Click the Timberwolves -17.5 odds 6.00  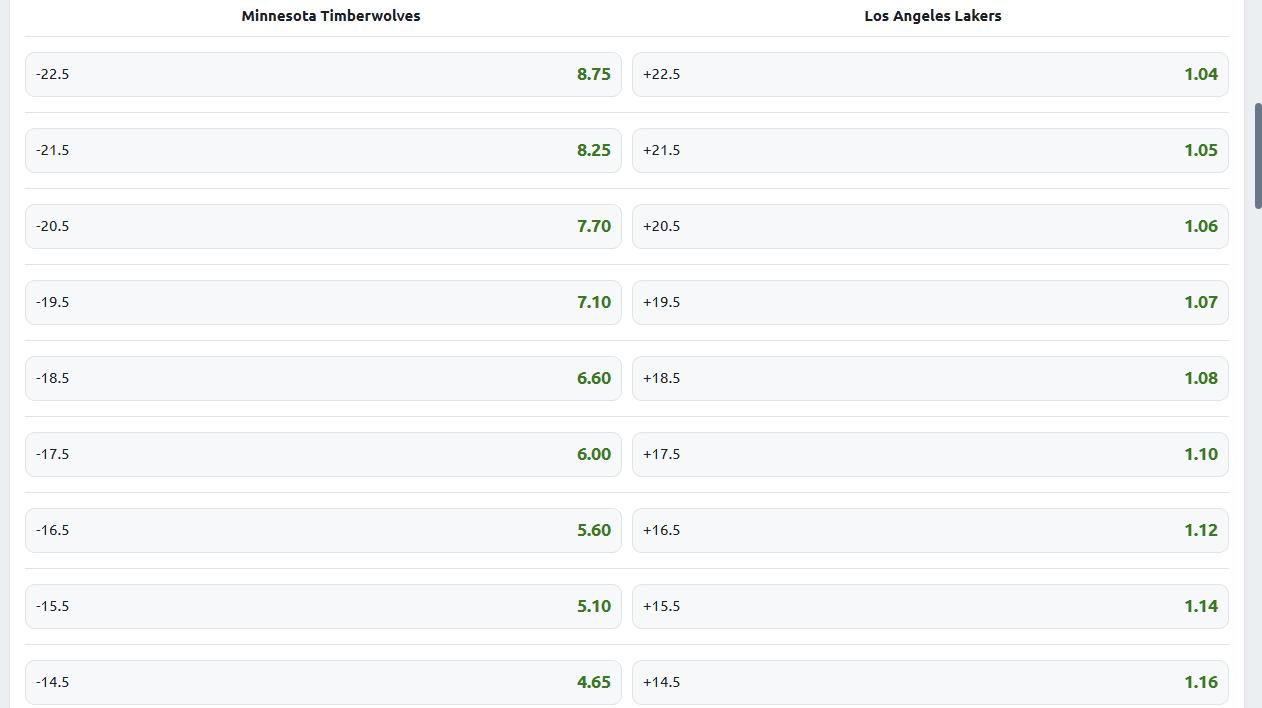323,455
